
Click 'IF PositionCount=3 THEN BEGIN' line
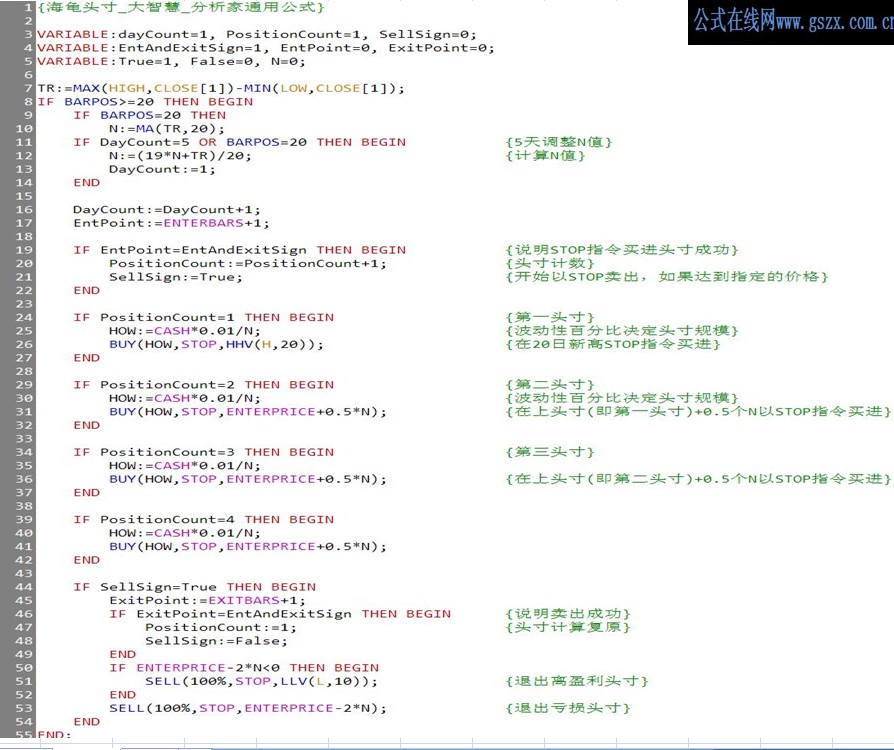coord(204,452)
